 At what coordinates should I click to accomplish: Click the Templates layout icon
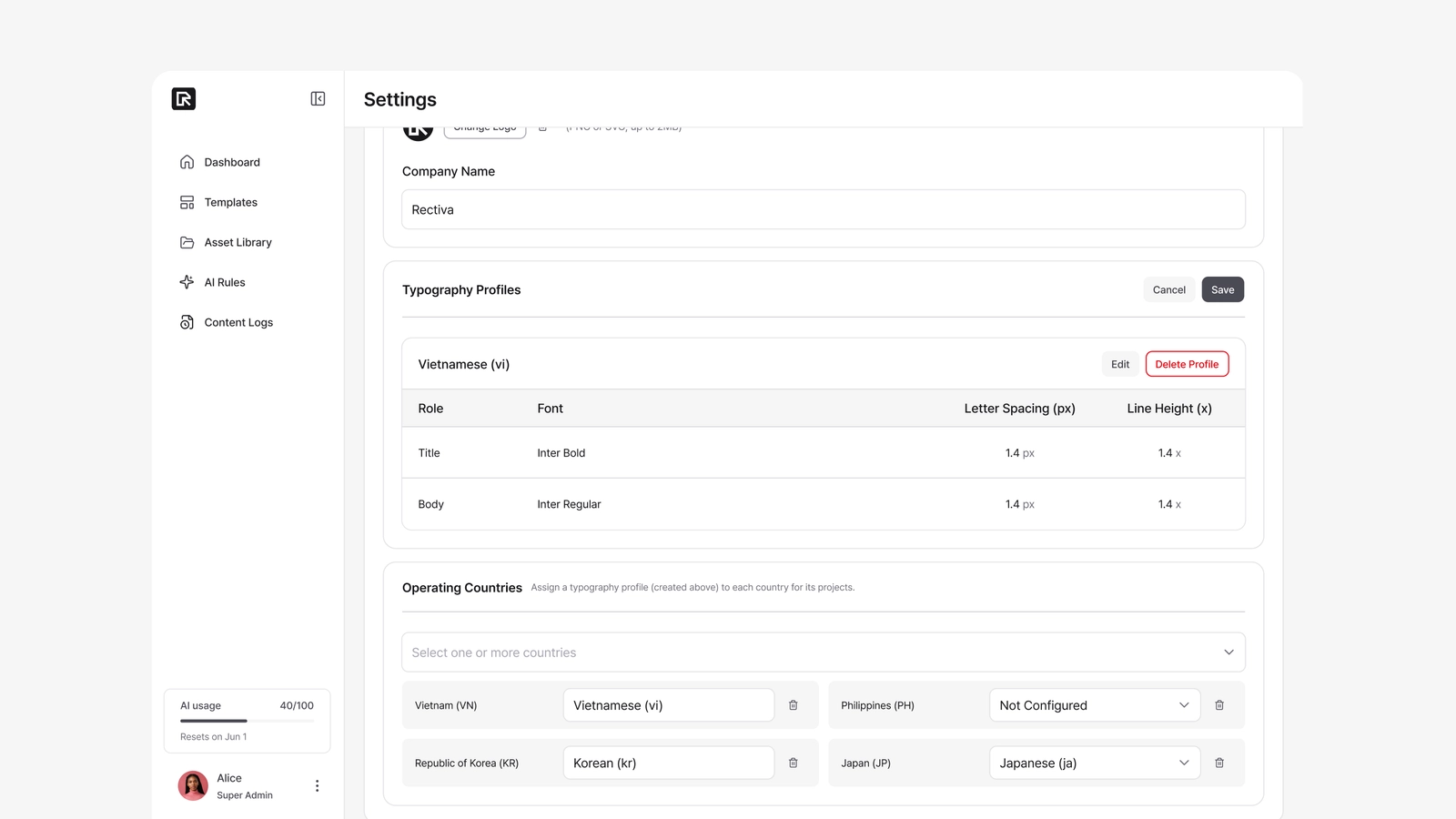tap(187, 202)
